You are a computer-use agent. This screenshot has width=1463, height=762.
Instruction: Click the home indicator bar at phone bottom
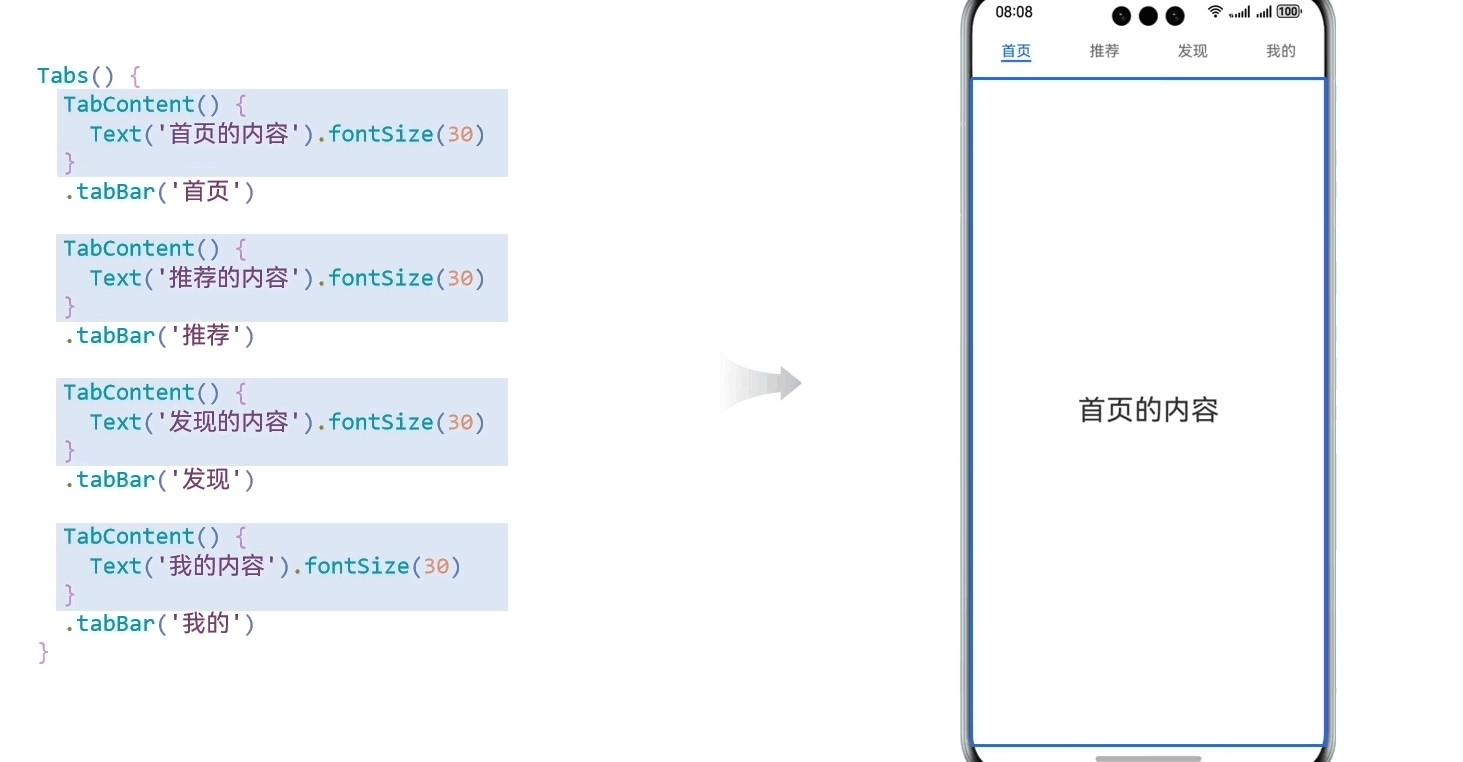pyautogui.click(x=1147, y=758)
